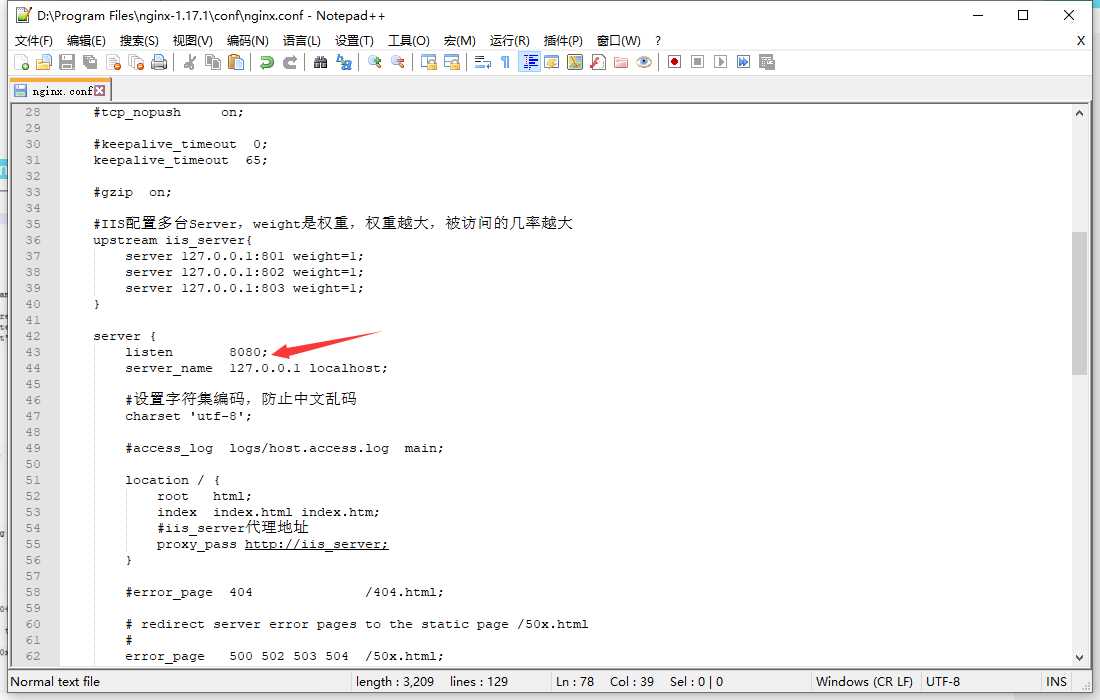Open the 设置(T) menu
Viewport: 1100px width, 700px height.
tap(354, 41)
